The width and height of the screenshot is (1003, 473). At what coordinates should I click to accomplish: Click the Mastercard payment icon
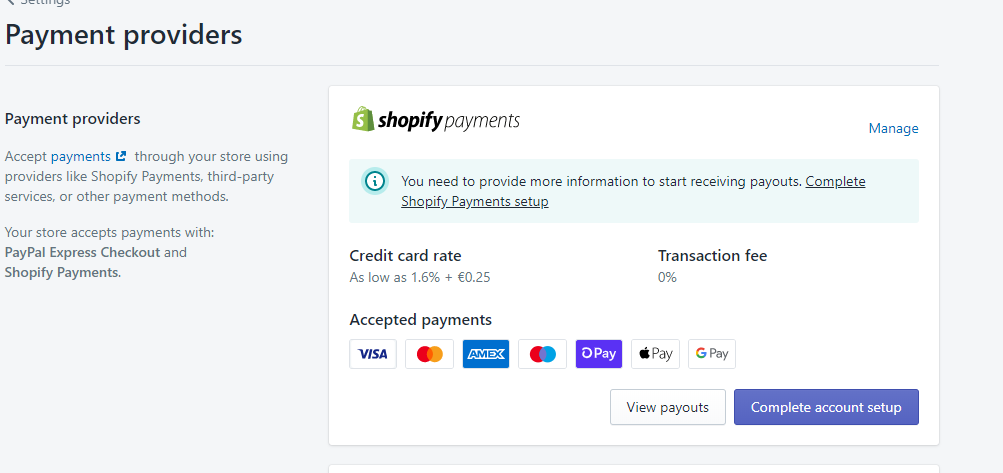(429, 354)
